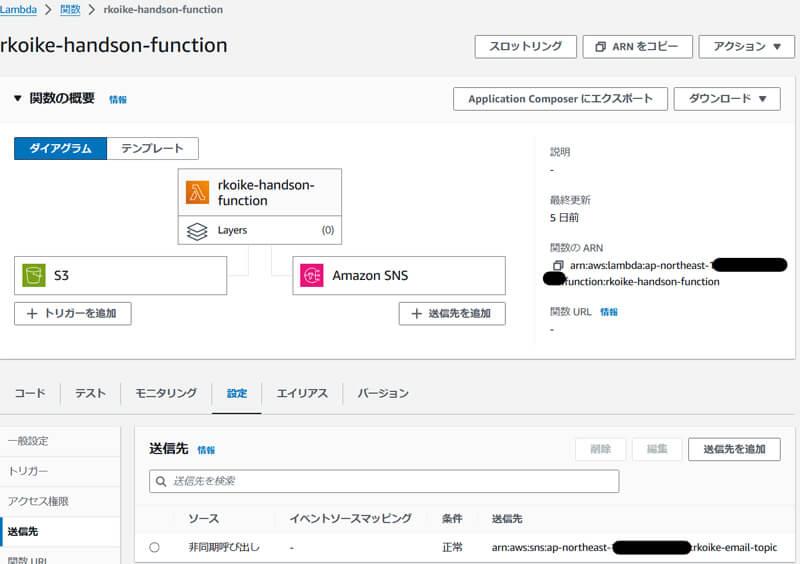Click Application Composer にエクスポート button
Image resolution: width=800 pixels, height=564 pixels.
coord(560,99)
